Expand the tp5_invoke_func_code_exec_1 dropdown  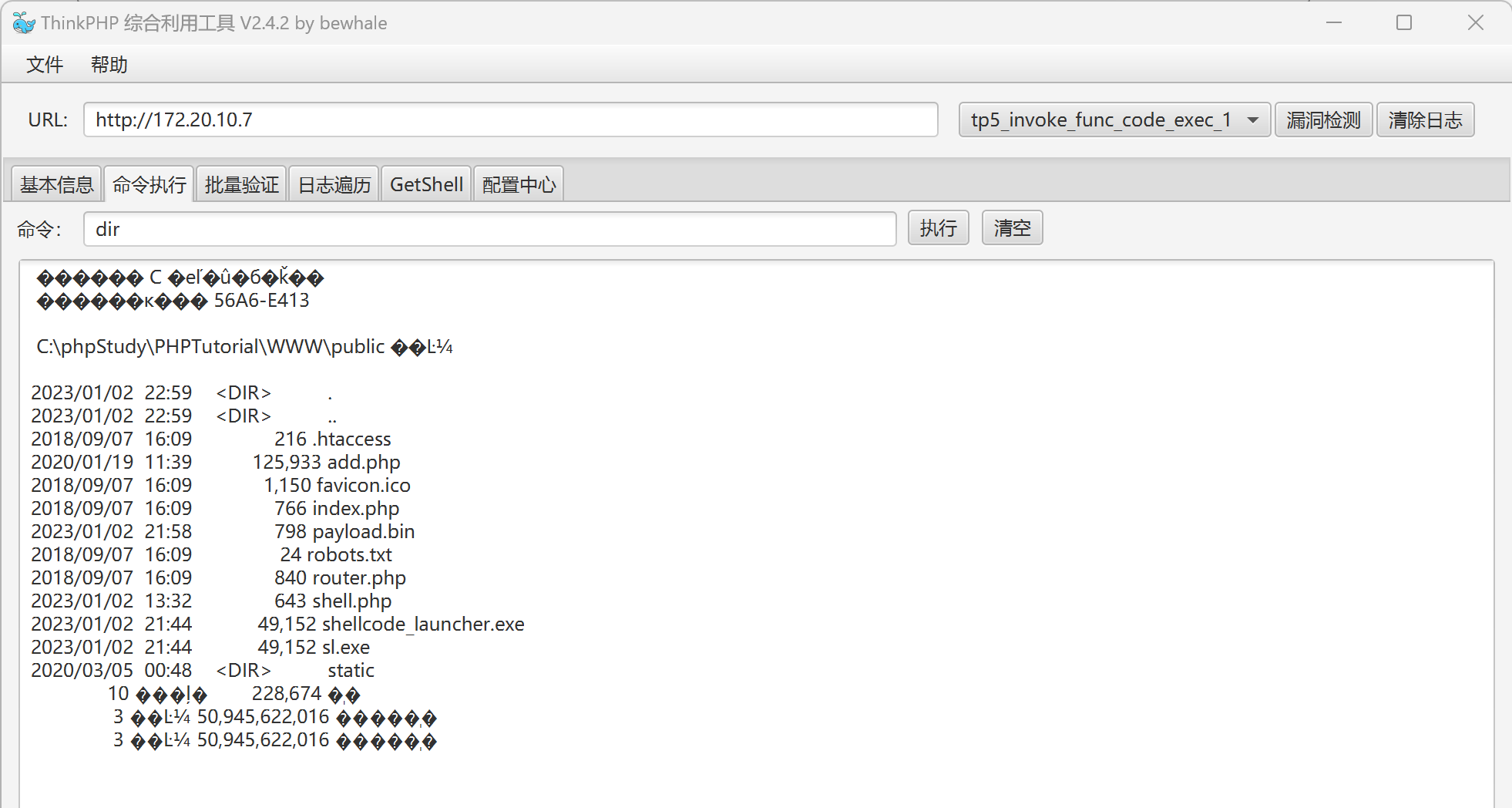coord(1114,120)
